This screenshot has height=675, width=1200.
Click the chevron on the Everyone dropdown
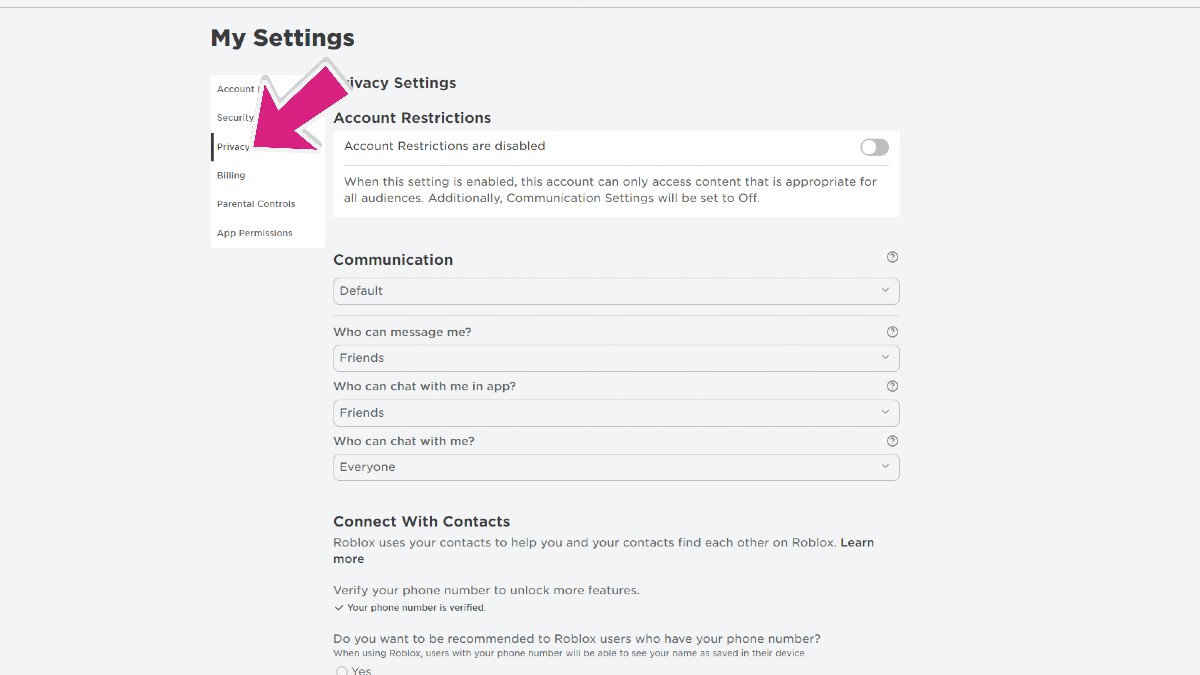click(x=885, y=467)
